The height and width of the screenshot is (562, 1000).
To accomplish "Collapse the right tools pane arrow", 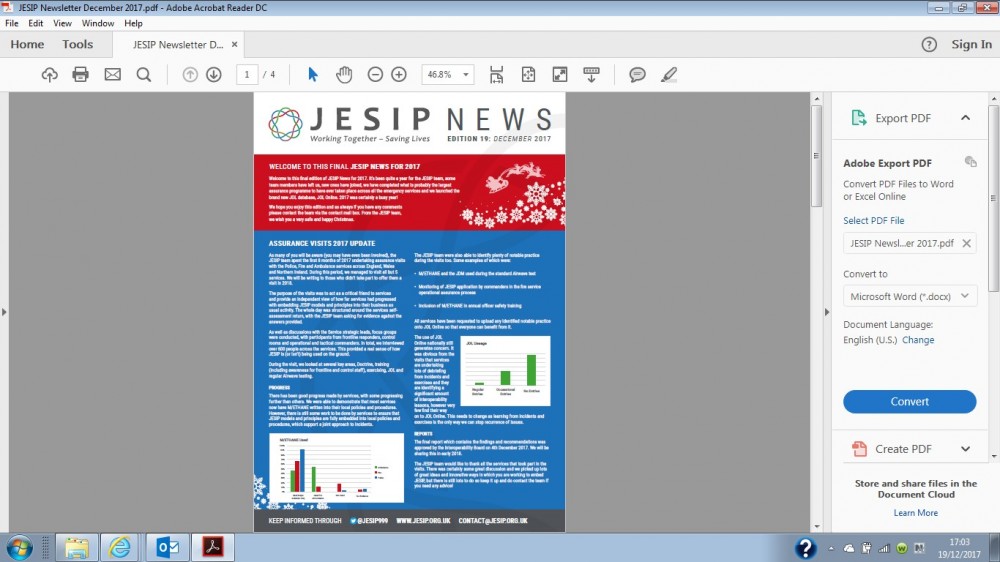I will click(x=827, y=312).
